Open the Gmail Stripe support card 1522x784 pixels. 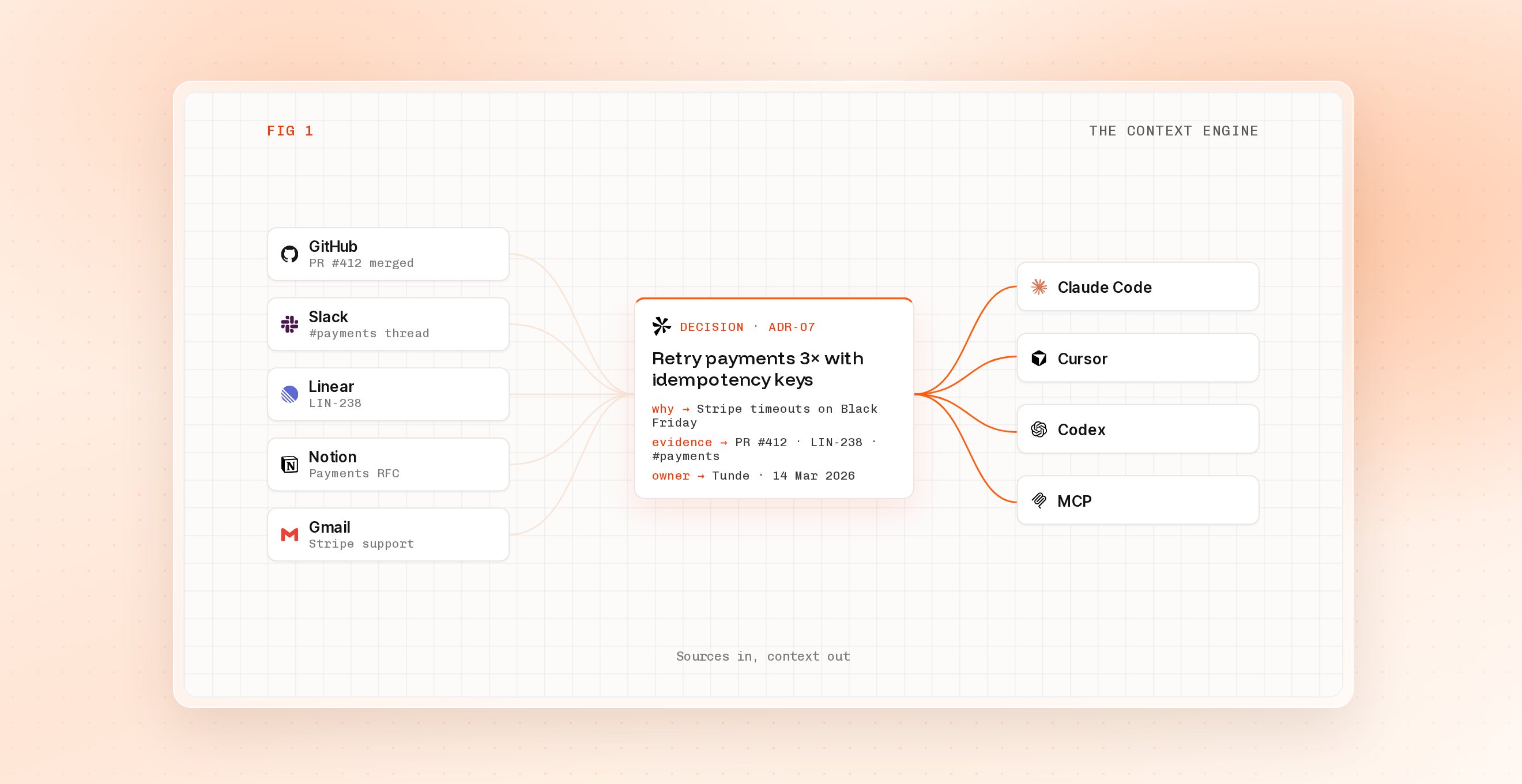(388, 535)
